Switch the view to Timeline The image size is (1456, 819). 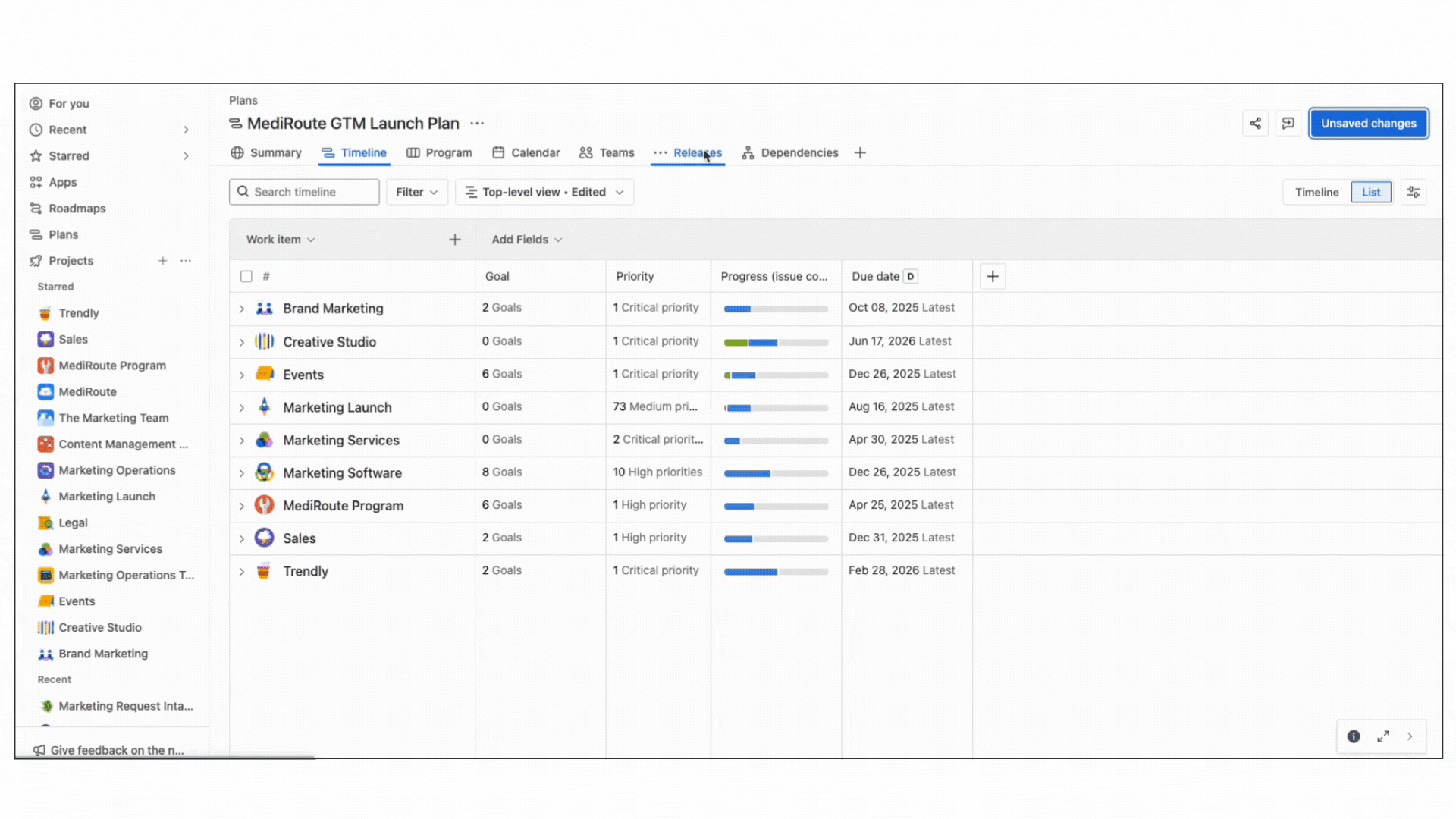coord(1316,192)
